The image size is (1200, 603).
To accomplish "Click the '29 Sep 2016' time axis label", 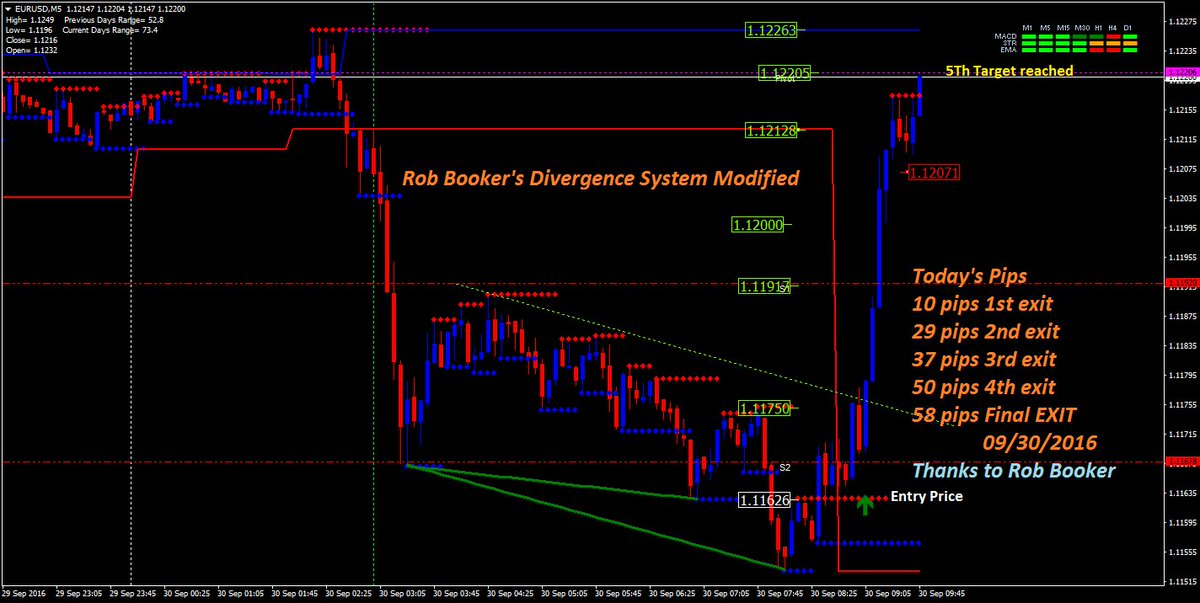I will [25, 593].
